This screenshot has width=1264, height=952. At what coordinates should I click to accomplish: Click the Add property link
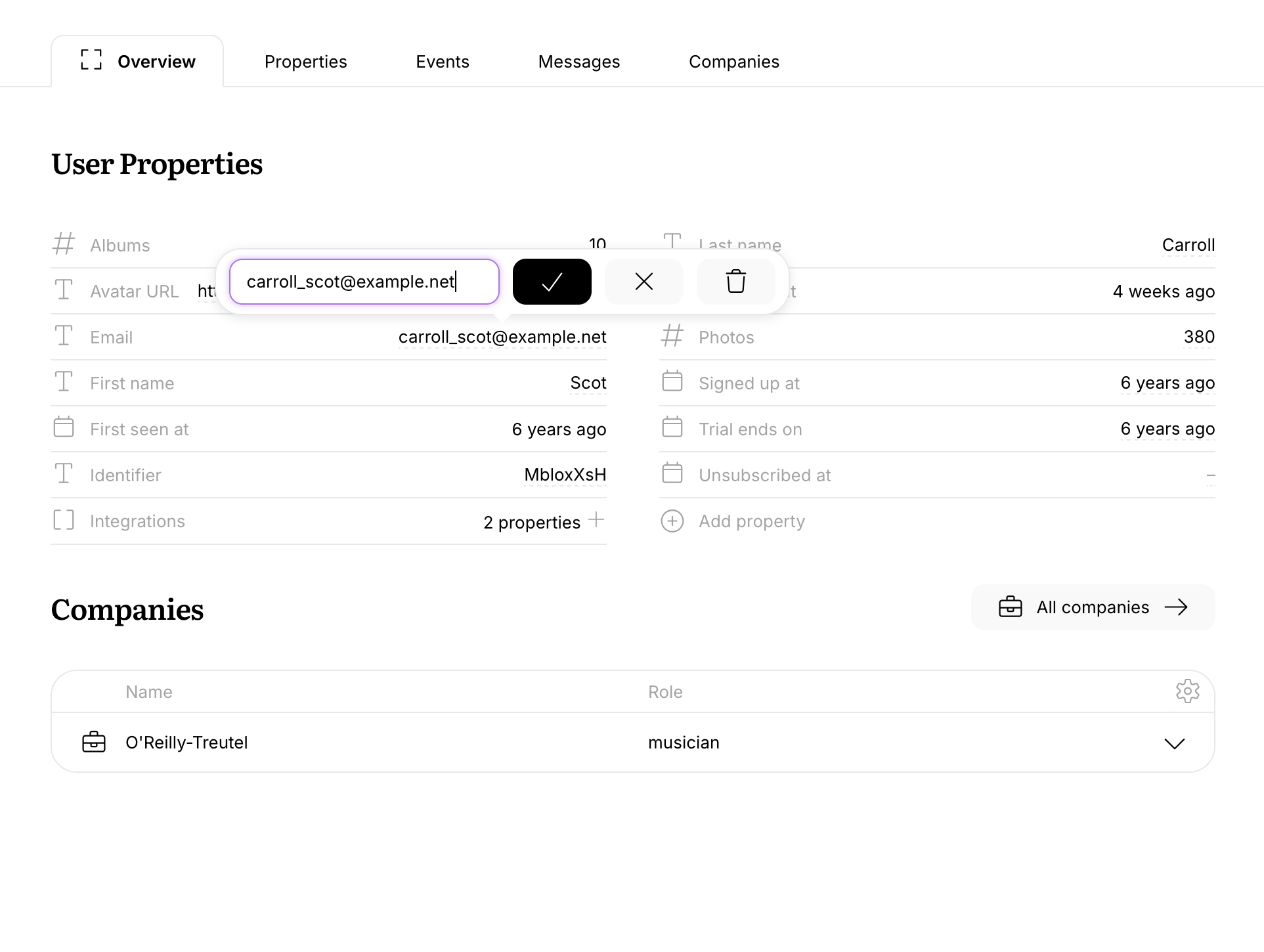752,521
